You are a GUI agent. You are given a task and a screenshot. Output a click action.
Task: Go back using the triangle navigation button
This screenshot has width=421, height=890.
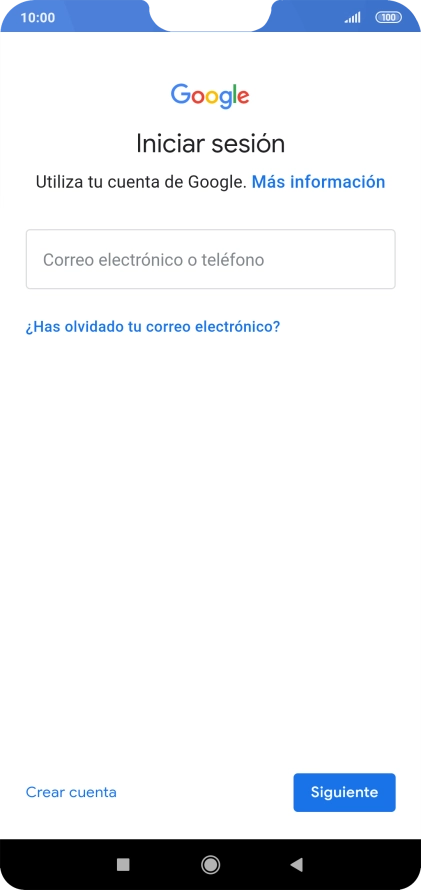click(x=296, y=864)
